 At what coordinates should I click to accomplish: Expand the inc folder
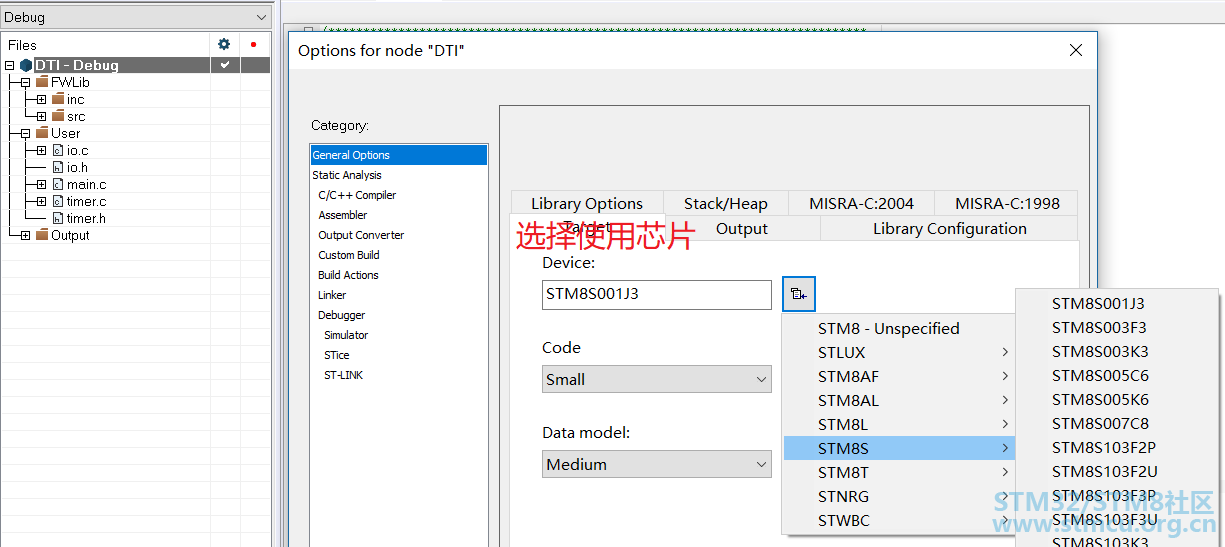[41, 99]
